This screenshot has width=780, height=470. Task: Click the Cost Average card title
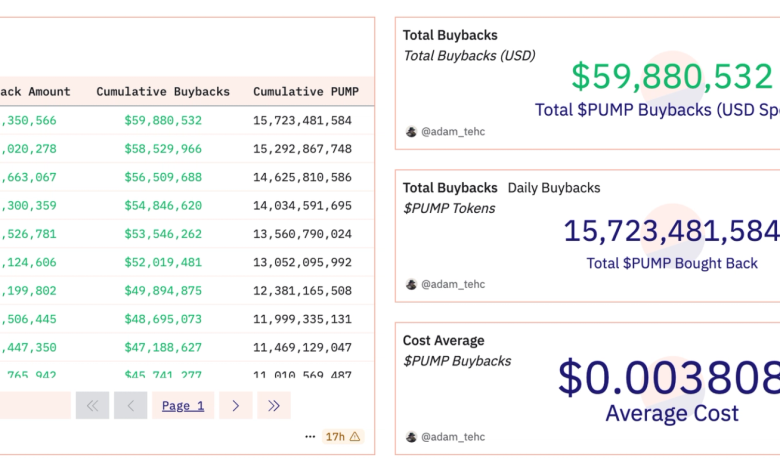tap(444, 341)
